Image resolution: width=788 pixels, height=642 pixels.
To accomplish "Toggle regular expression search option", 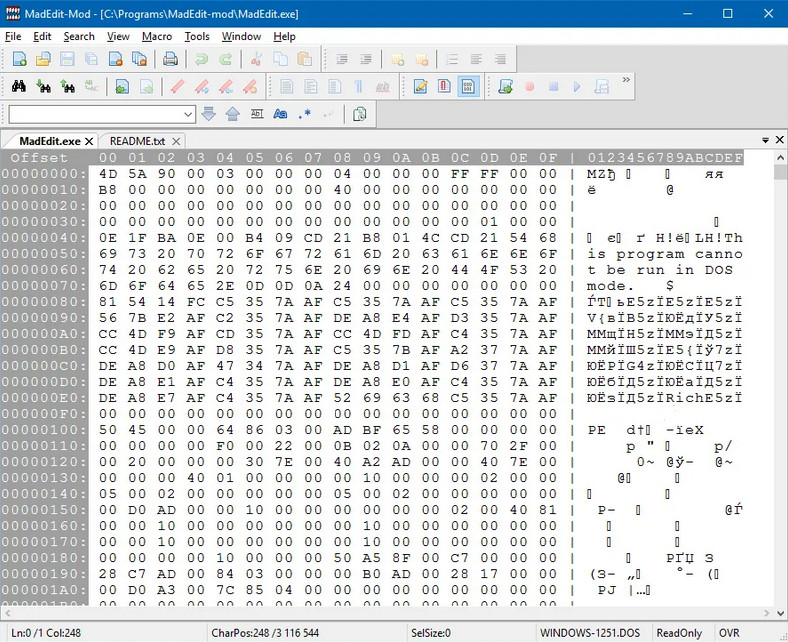I will [305, 114].
